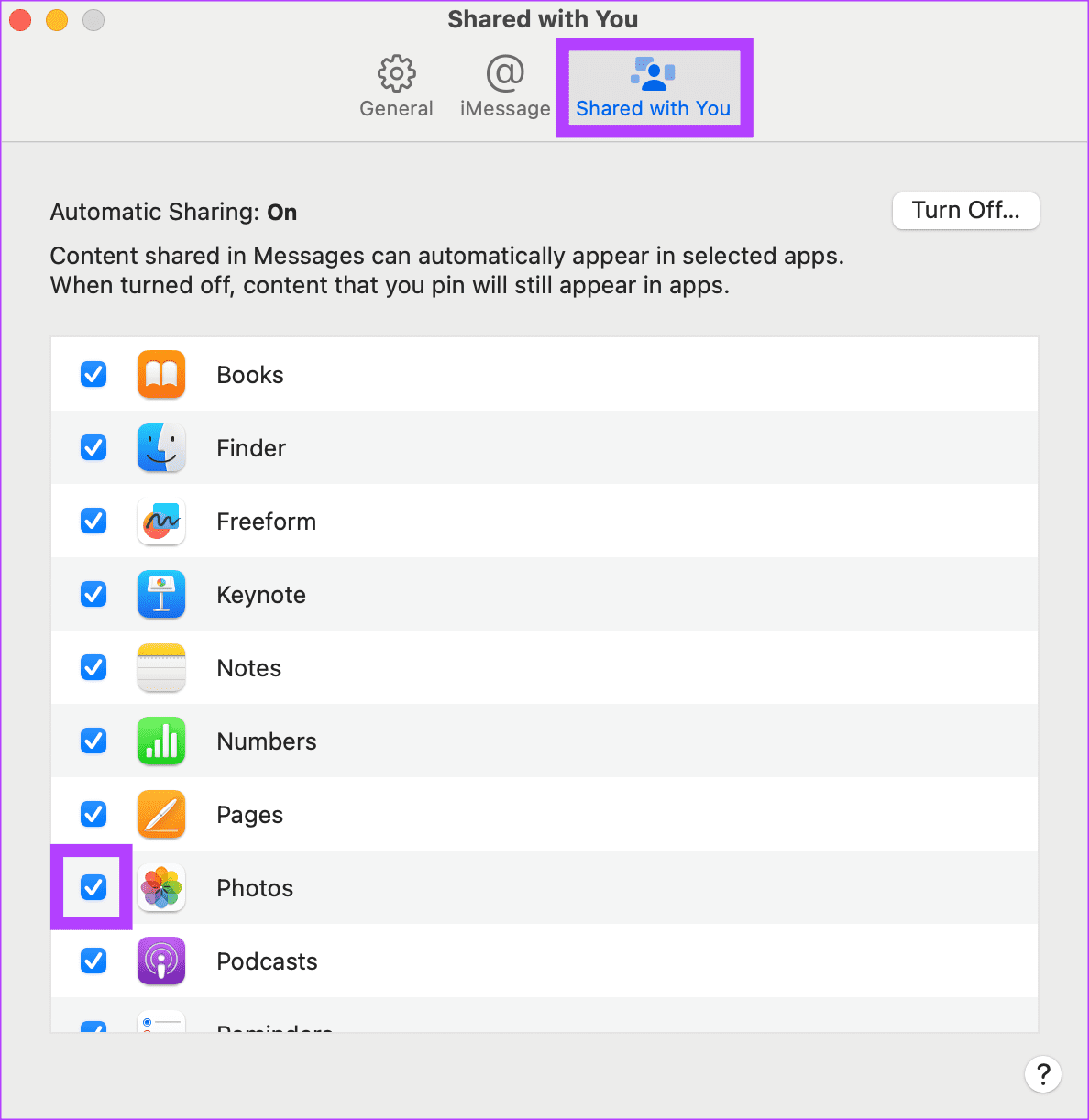The width and height of the screenshot is (1089, 1120).
Task: Click the Numbers app icon
Action: (161, 741)
